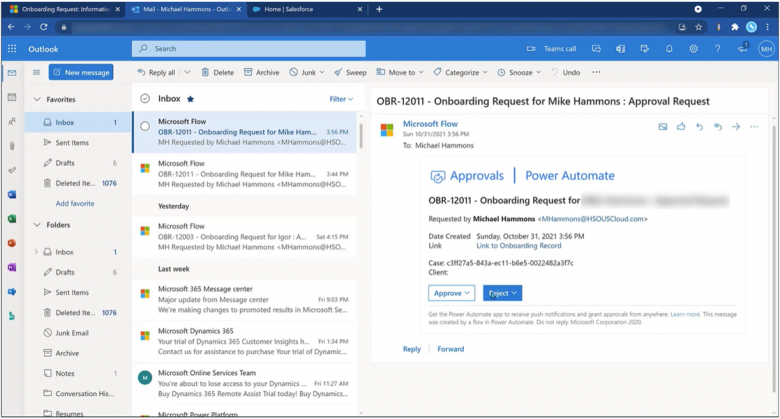The height and width of the screenshot is (419, 780).
Task: Click Reply below the message
Action: click(411, 349)
